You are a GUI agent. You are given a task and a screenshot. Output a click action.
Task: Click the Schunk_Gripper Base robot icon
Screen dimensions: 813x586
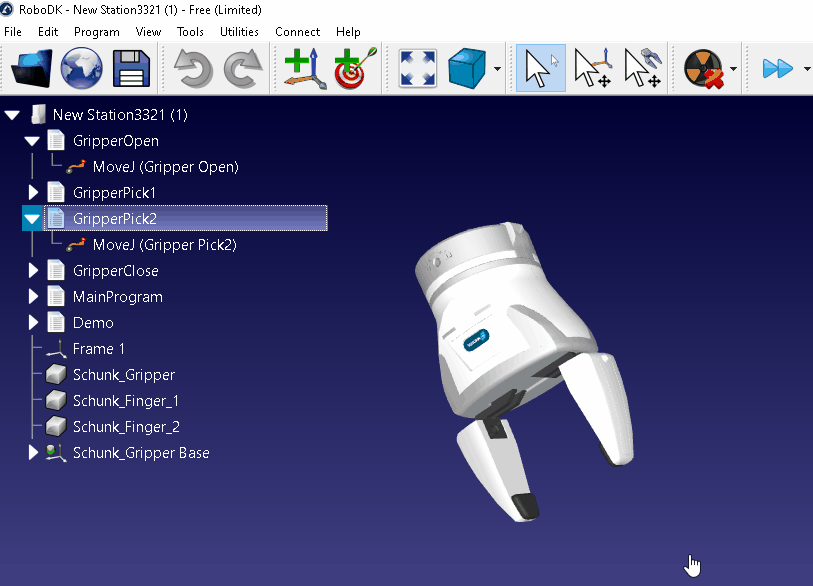pos(55,452)
